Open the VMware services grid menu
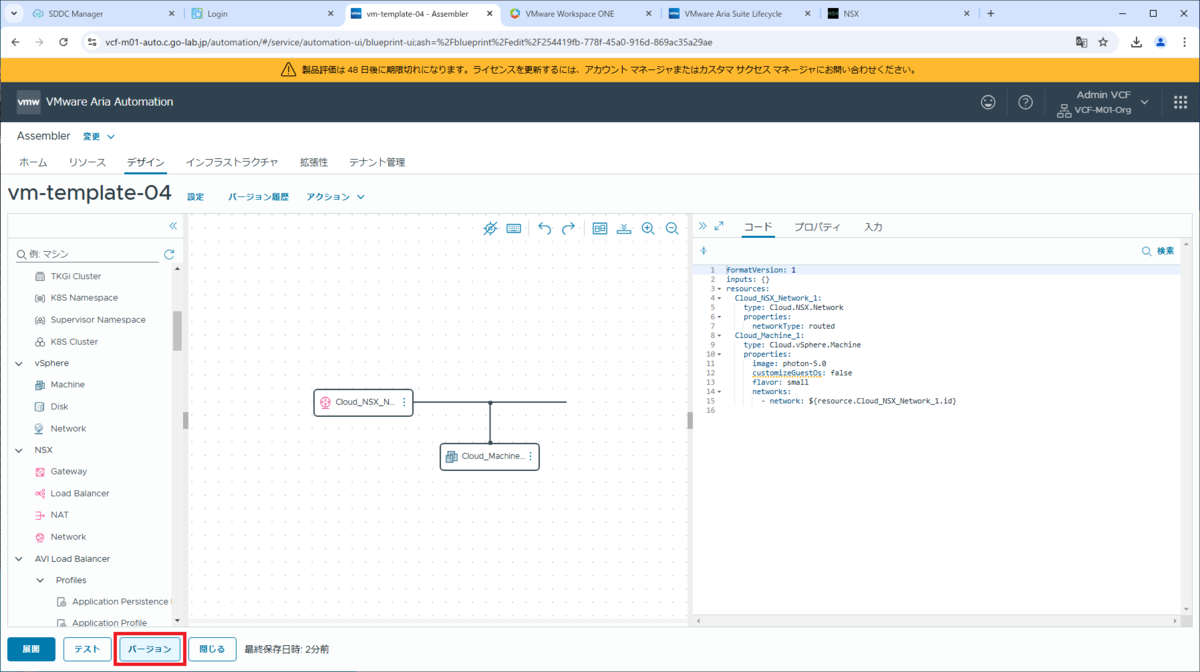The width and height of the screenshot is (1200, 672). [x=1180, y=102]
